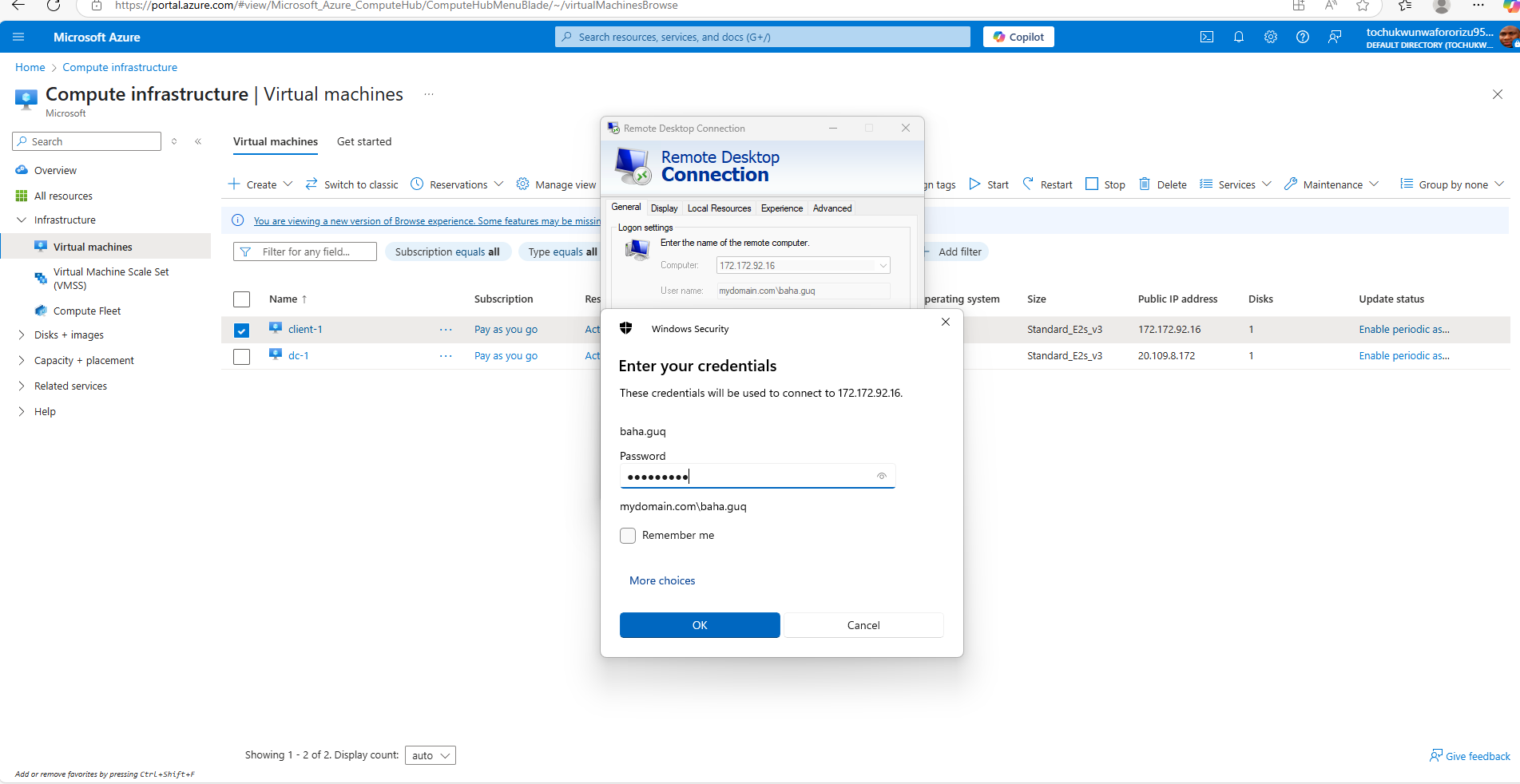Switch to Experience tab in Remote Desktop
Screen dimensions: 1520x784
tap(782, 208)
